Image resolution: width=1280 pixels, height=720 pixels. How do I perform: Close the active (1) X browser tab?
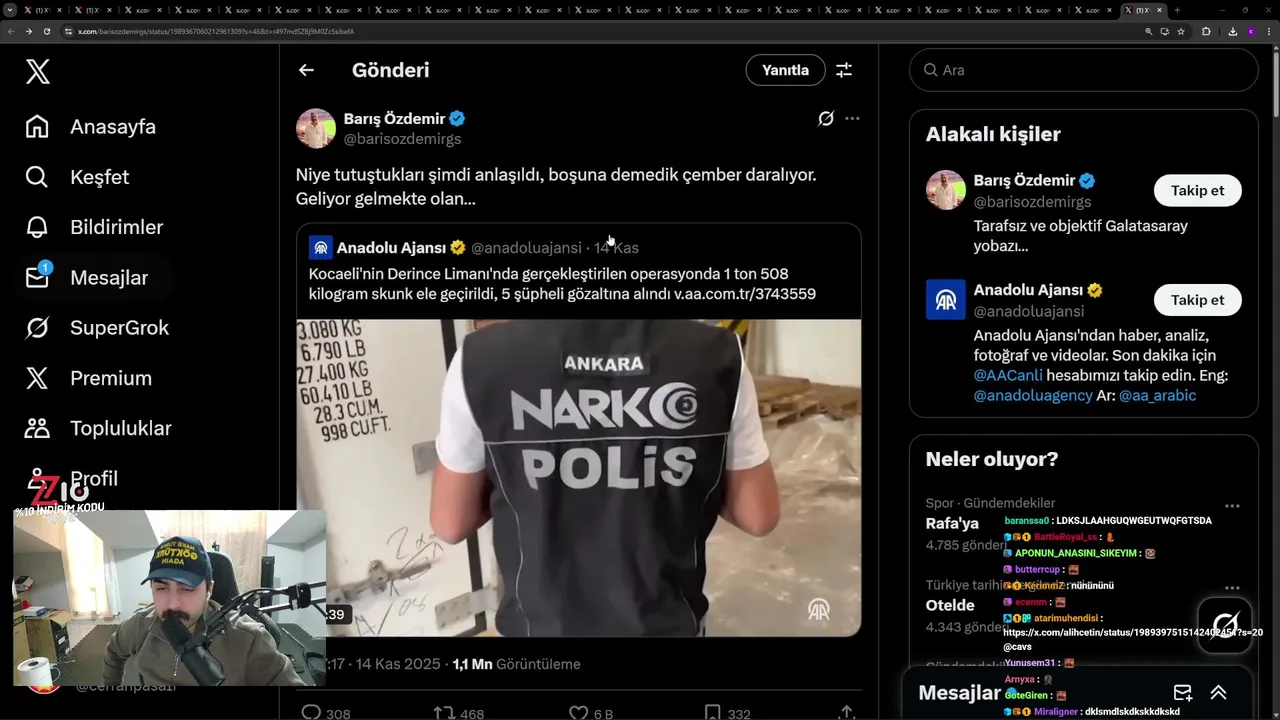(1160, 10)
